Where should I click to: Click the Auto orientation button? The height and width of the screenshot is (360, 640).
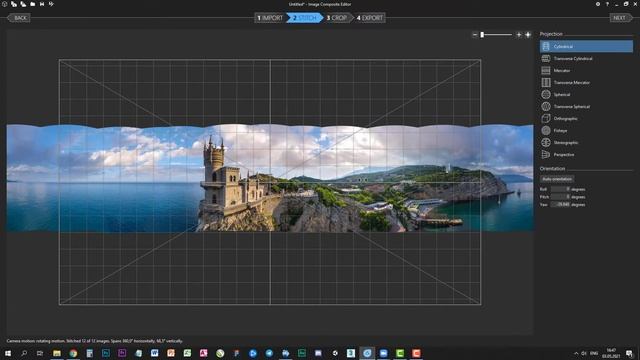coord(557,179)
